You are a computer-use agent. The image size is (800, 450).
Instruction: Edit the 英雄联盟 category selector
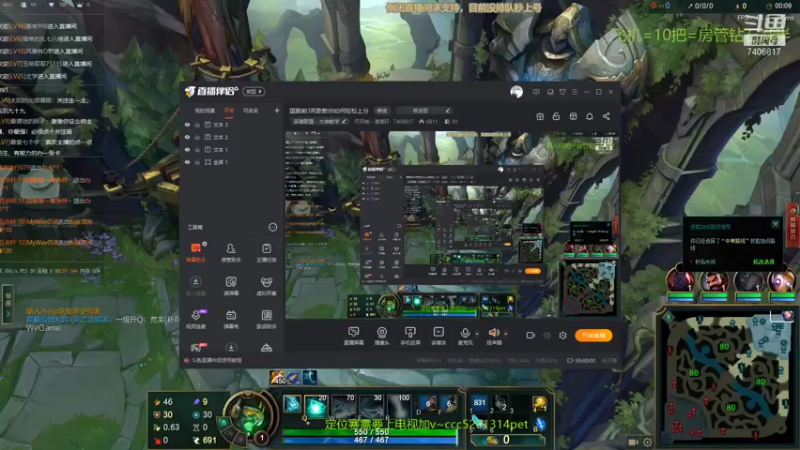coord(319,121)
